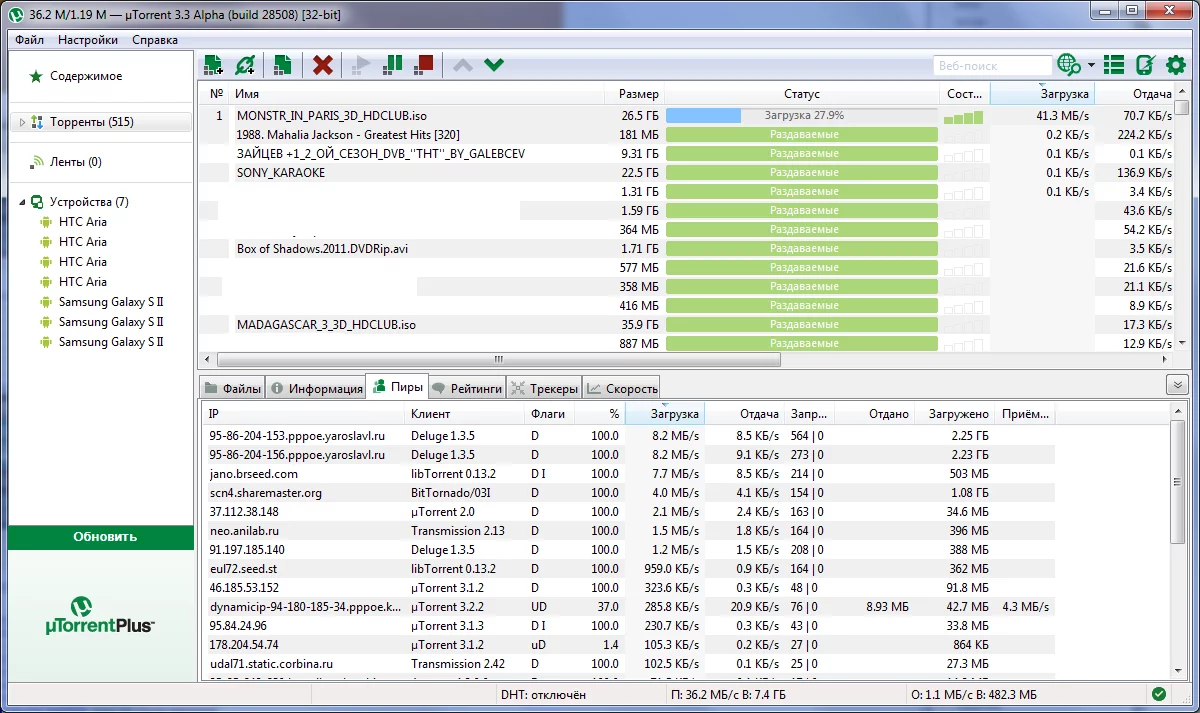
Task: Click the Create New Torrent icon
Action: point(282,65)
